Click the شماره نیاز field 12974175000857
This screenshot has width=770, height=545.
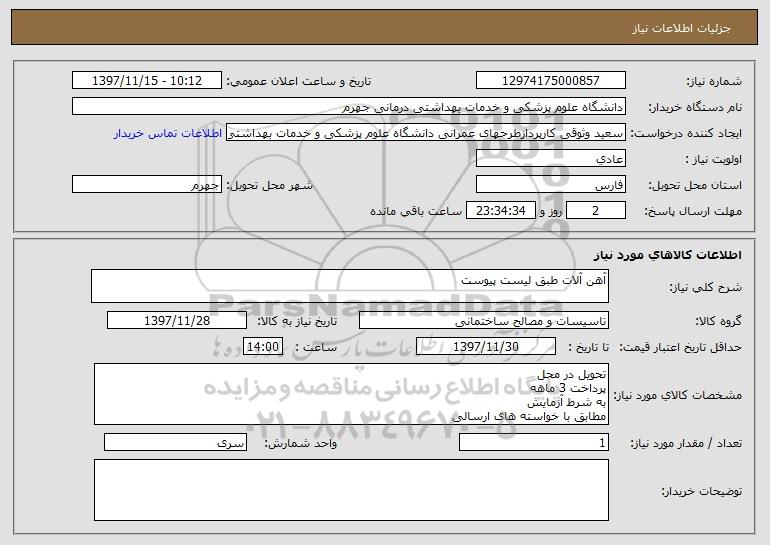coord(550,81)
